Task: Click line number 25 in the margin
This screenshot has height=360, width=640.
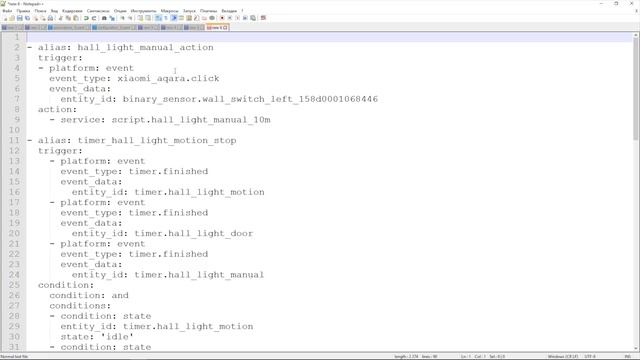Action: 14,285
